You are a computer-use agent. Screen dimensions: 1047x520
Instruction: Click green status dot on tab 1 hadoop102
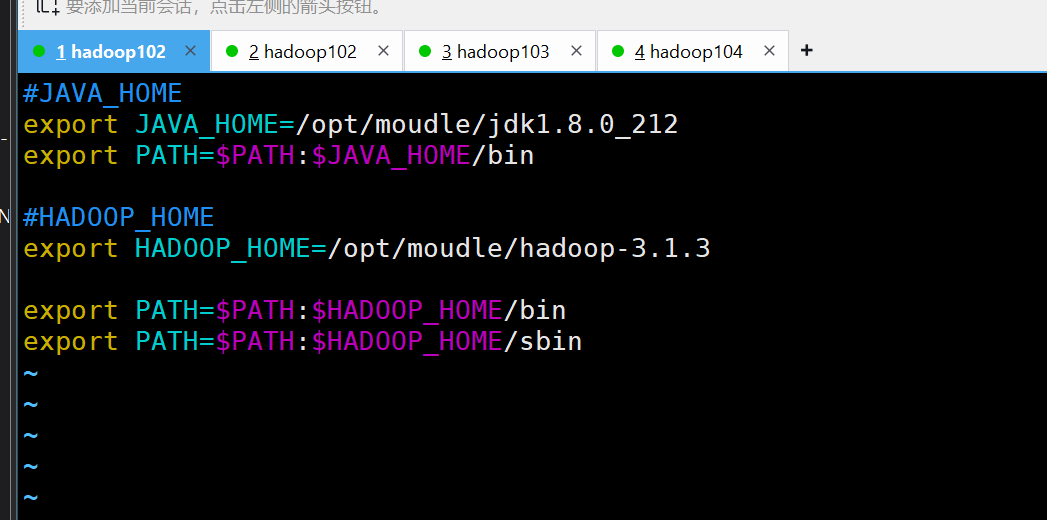40,51
